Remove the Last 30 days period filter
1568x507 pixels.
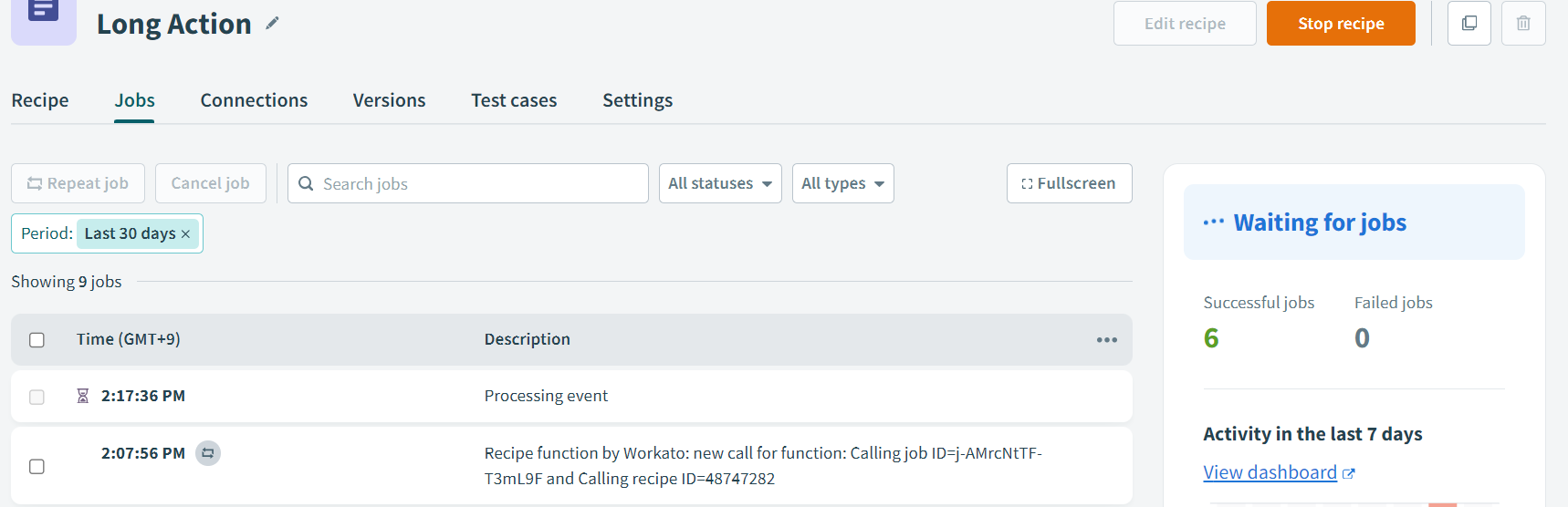tap(186, 234)
